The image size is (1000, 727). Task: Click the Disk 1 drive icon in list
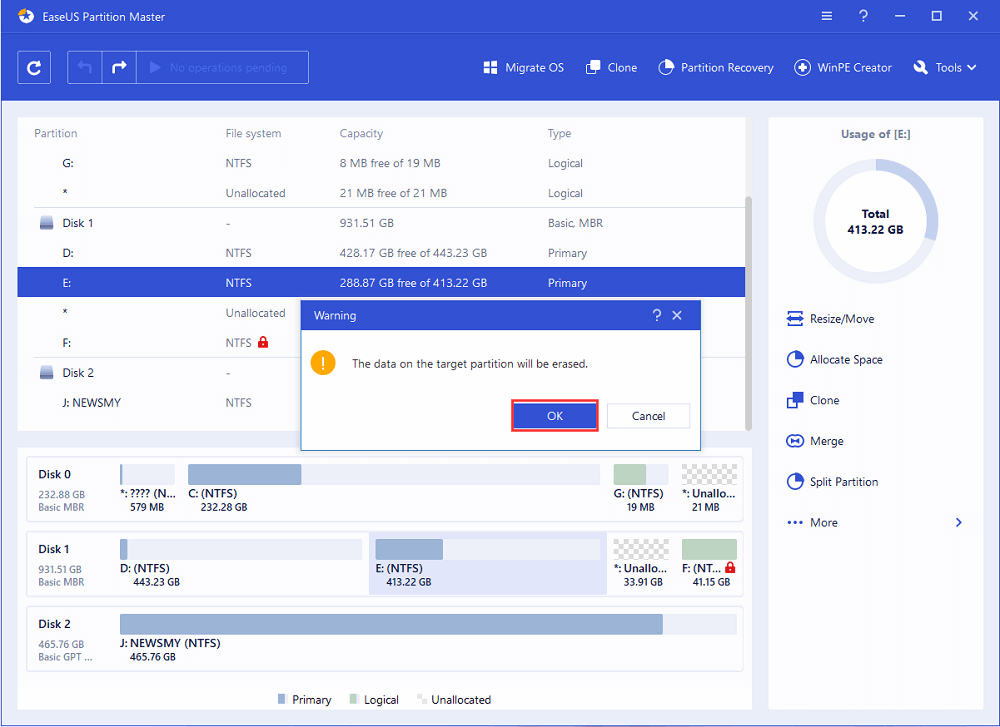(x=47, y=223)
